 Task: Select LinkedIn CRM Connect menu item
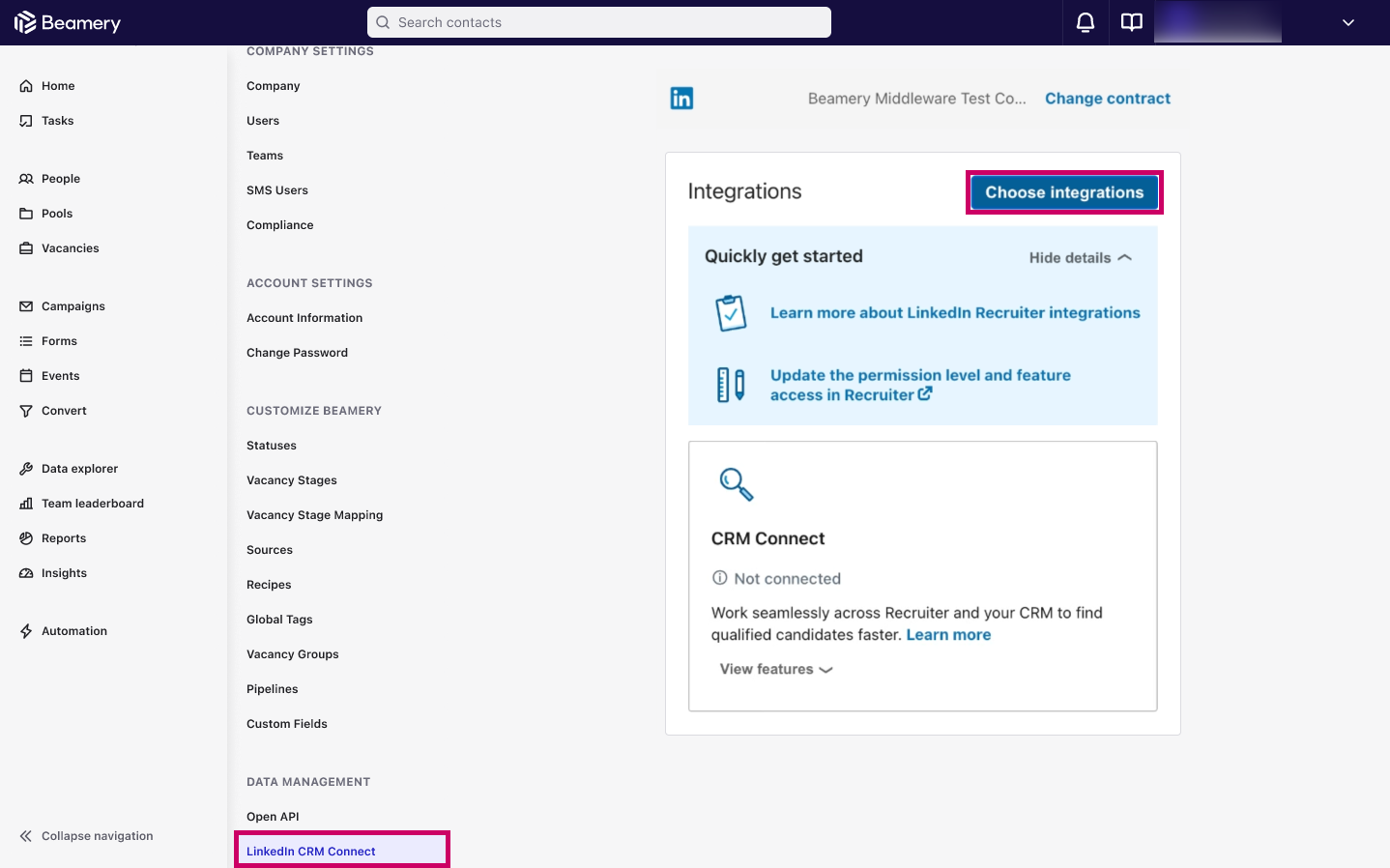(x=342, y=851)
